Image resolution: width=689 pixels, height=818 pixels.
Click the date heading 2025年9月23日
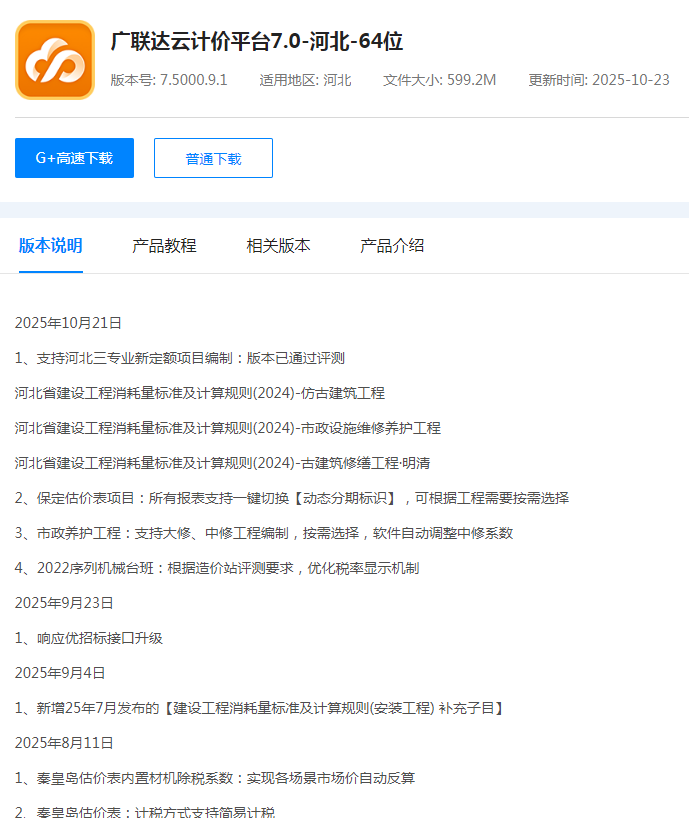[x=64, y=603]
